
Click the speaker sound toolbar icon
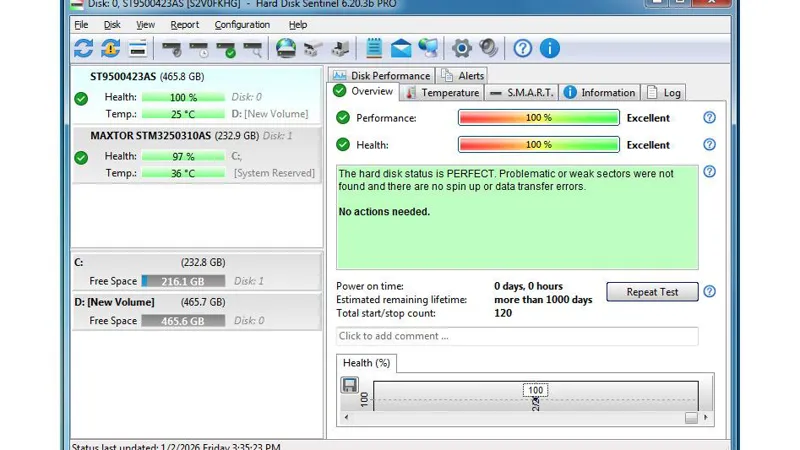click(x=488, y=48)
